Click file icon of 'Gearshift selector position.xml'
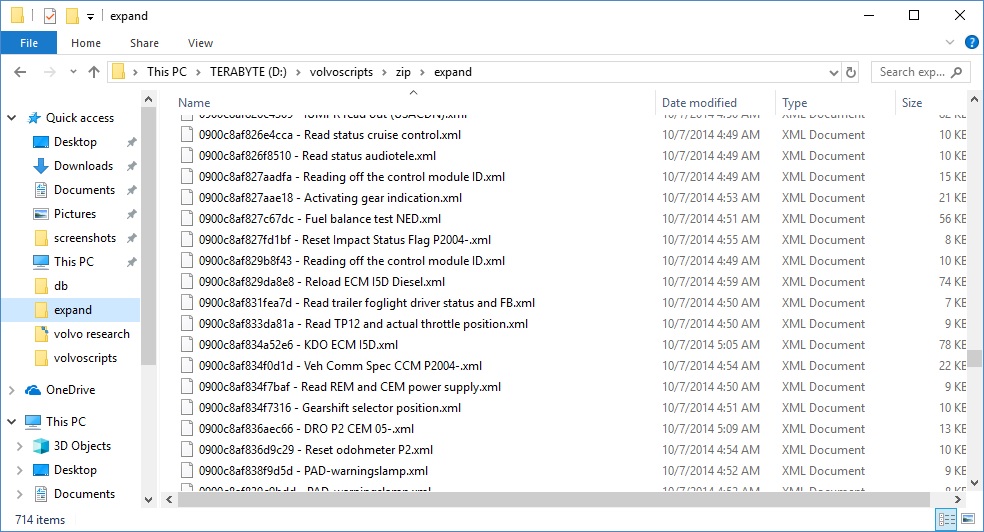 click(186, 408)
